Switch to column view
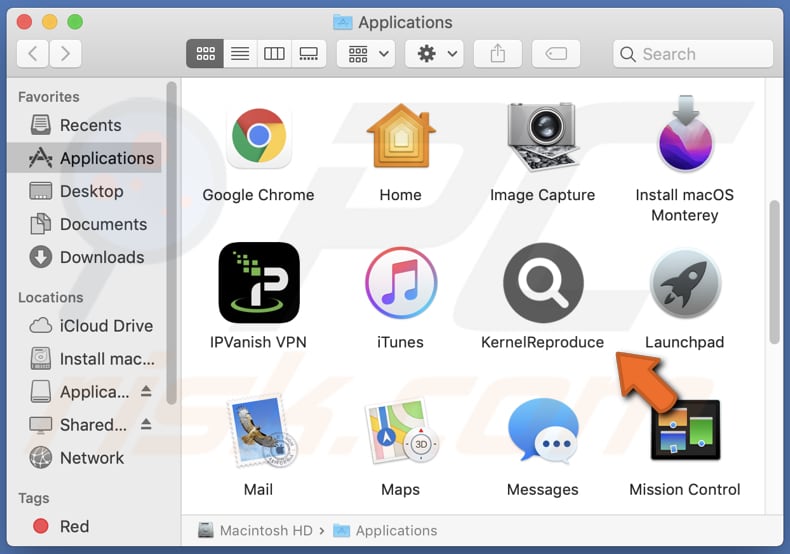The height and width of the screenshot is (554, 790). point(274,53)
